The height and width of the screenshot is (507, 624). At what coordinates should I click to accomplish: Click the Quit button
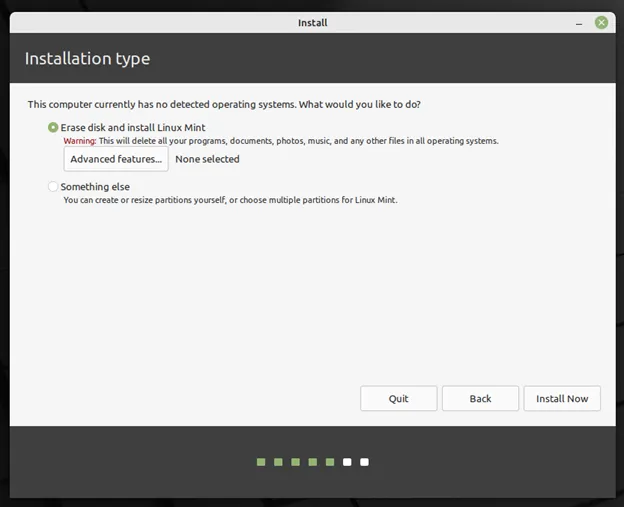click(398, 398)
